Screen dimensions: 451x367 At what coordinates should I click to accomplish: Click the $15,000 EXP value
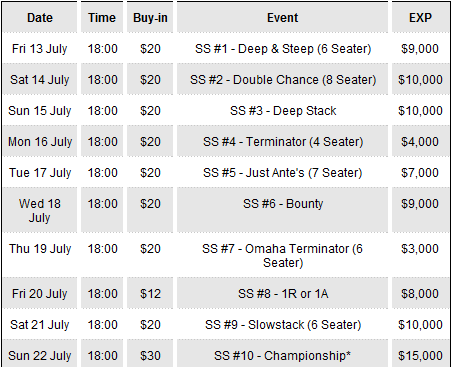point(420,356)
